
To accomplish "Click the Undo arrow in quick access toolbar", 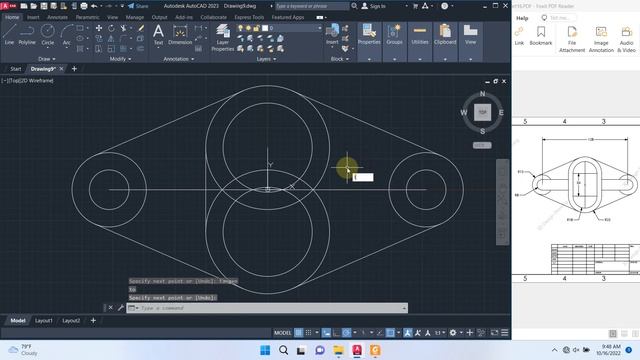I will click(x=94, y=6).
